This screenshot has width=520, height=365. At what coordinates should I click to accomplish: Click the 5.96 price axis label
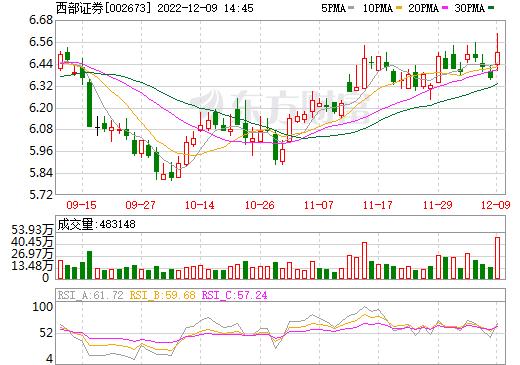coord(41,151)
